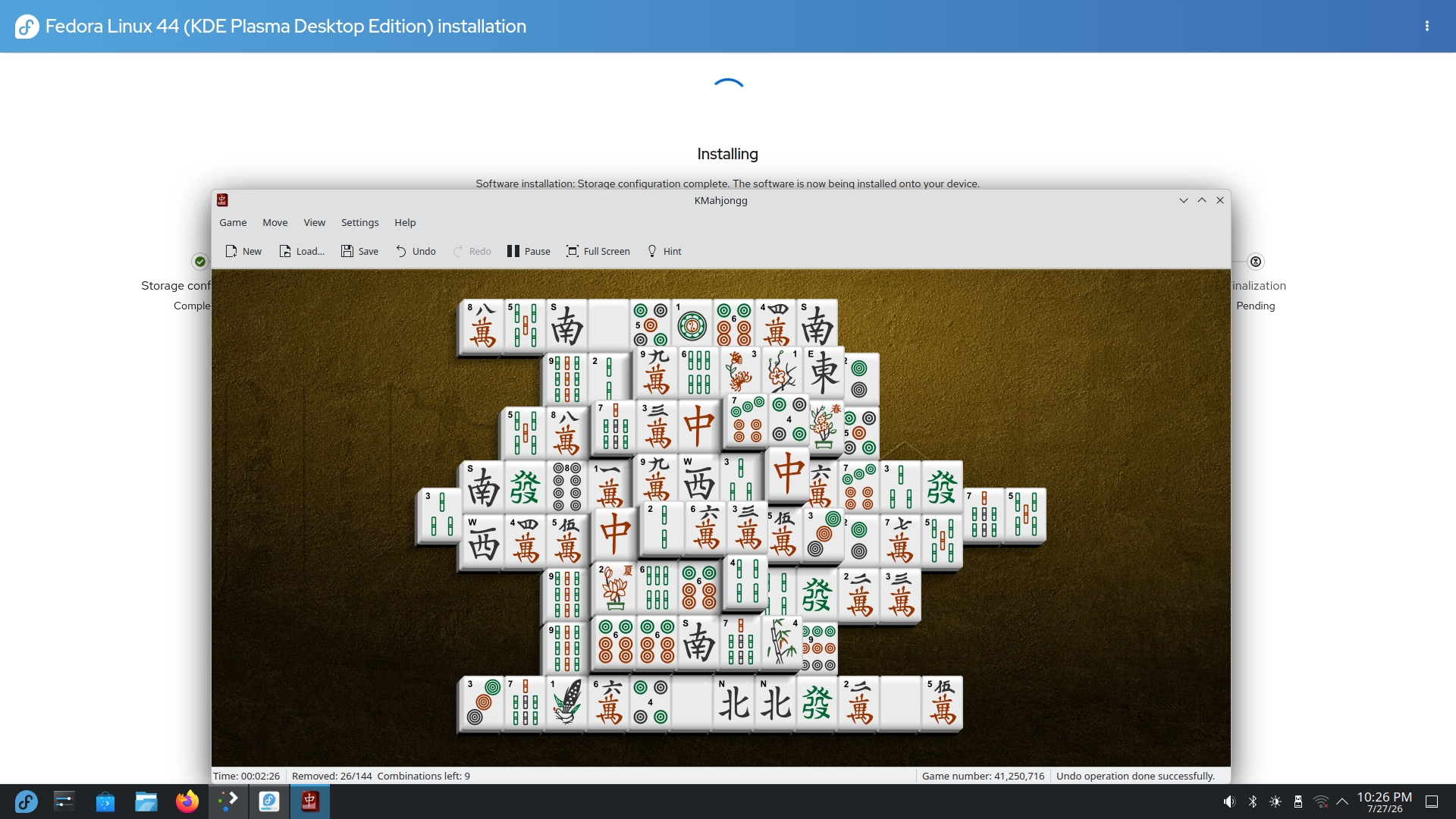This screenshot has height=819, width=1456.
Task: Open the Settings menu
Action: [359, 222]
